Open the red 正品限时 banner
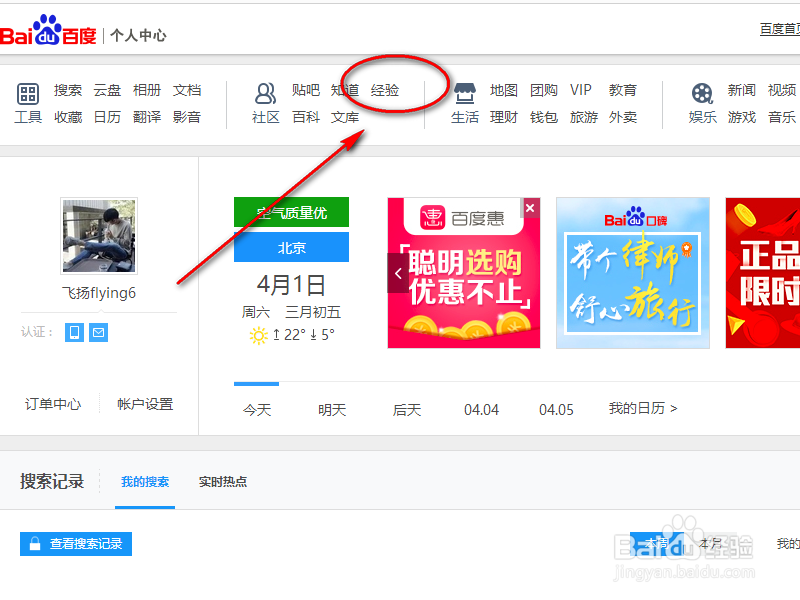 coord(763,273)
